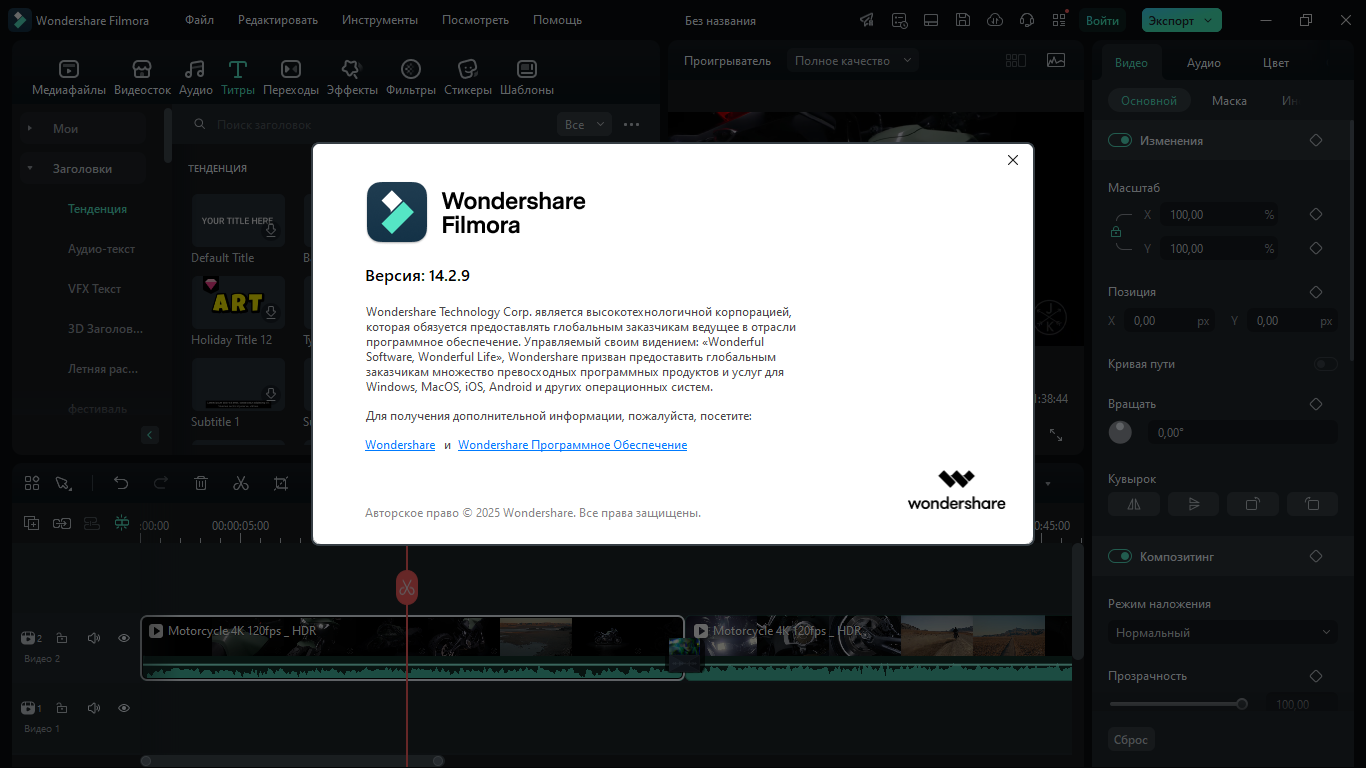Hide the Видео 2 track with eye icon
This screenshot has width=1366, height=768.
coord(124,638)
